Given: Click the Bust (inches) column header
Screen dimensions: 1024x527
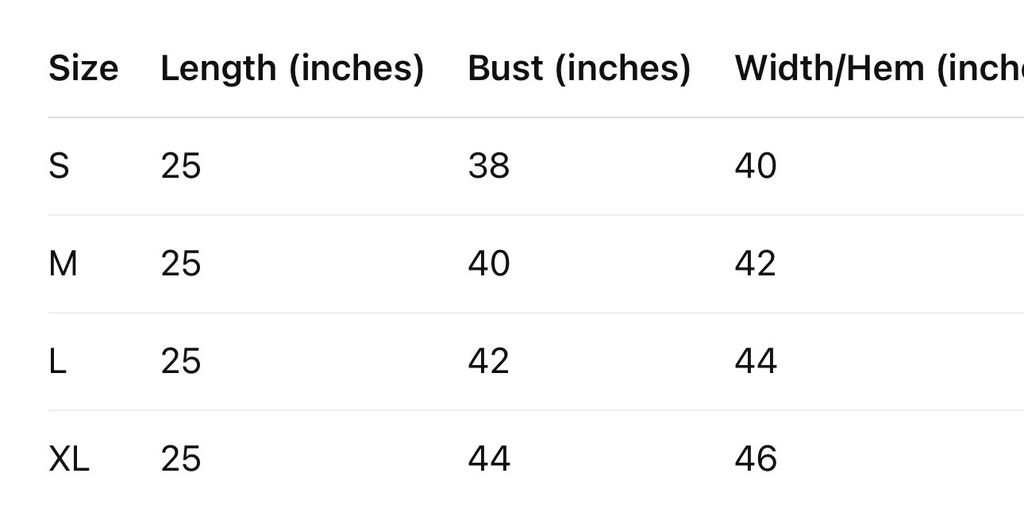Looking at the screenshot, I should click(579, 68).
